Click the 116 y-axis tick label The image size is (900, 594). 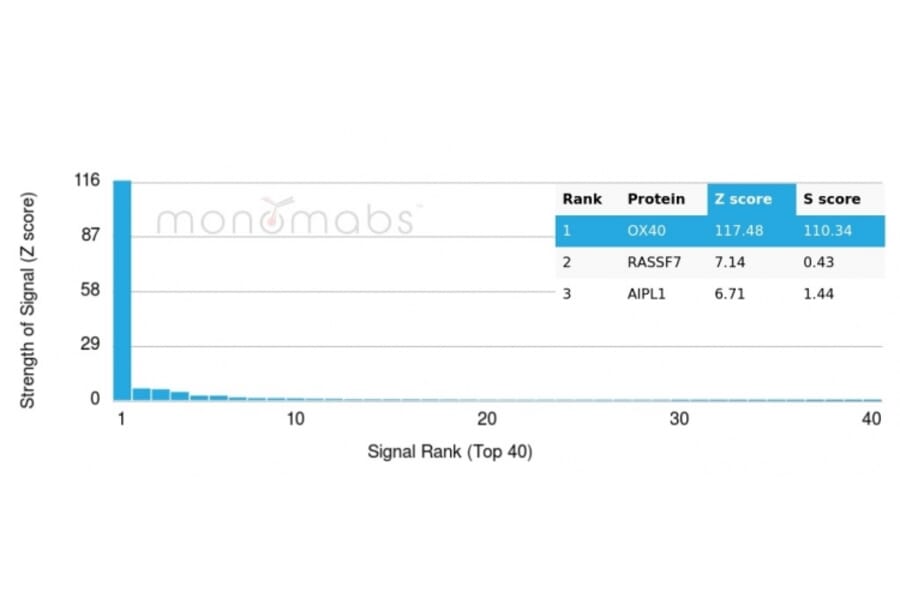(87, 181)
